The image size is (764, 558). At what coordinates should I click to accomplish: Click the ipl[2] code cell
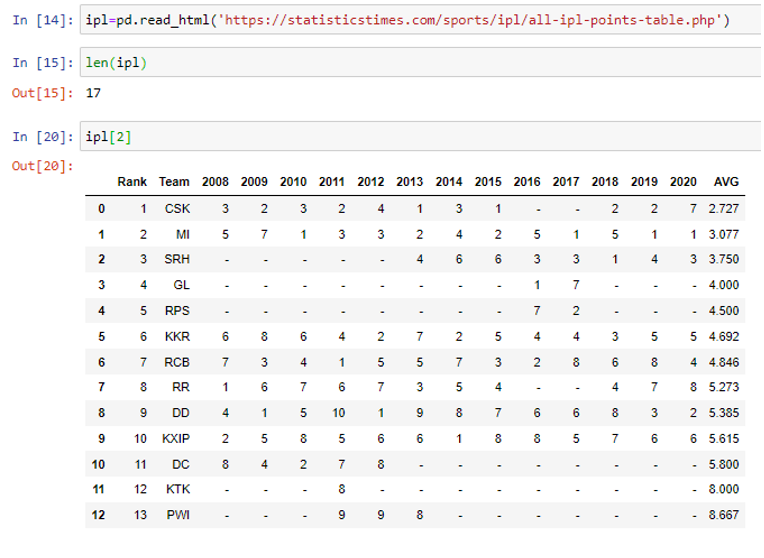pyautogui.click(x=421, y=136)
